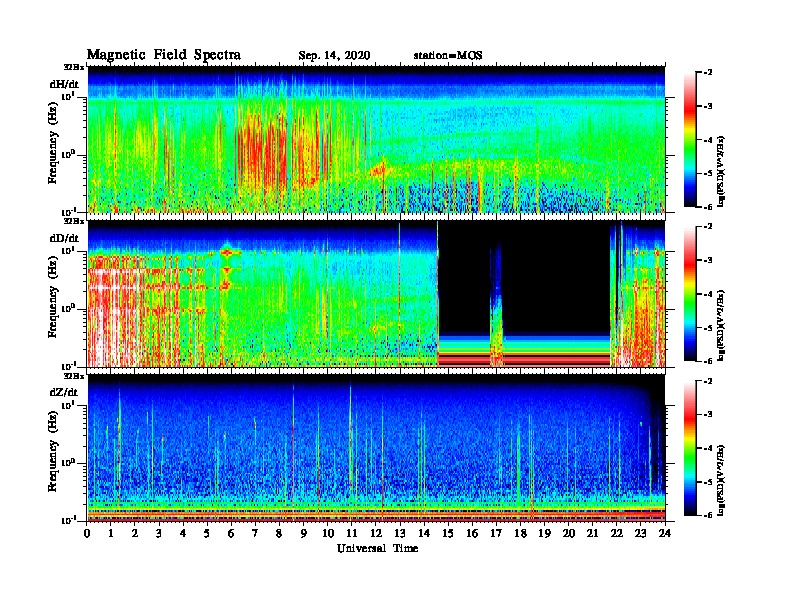This screenshot has height=612, width=792.
Task: Click the dD/dt panel label
Action: click(64, 238)
